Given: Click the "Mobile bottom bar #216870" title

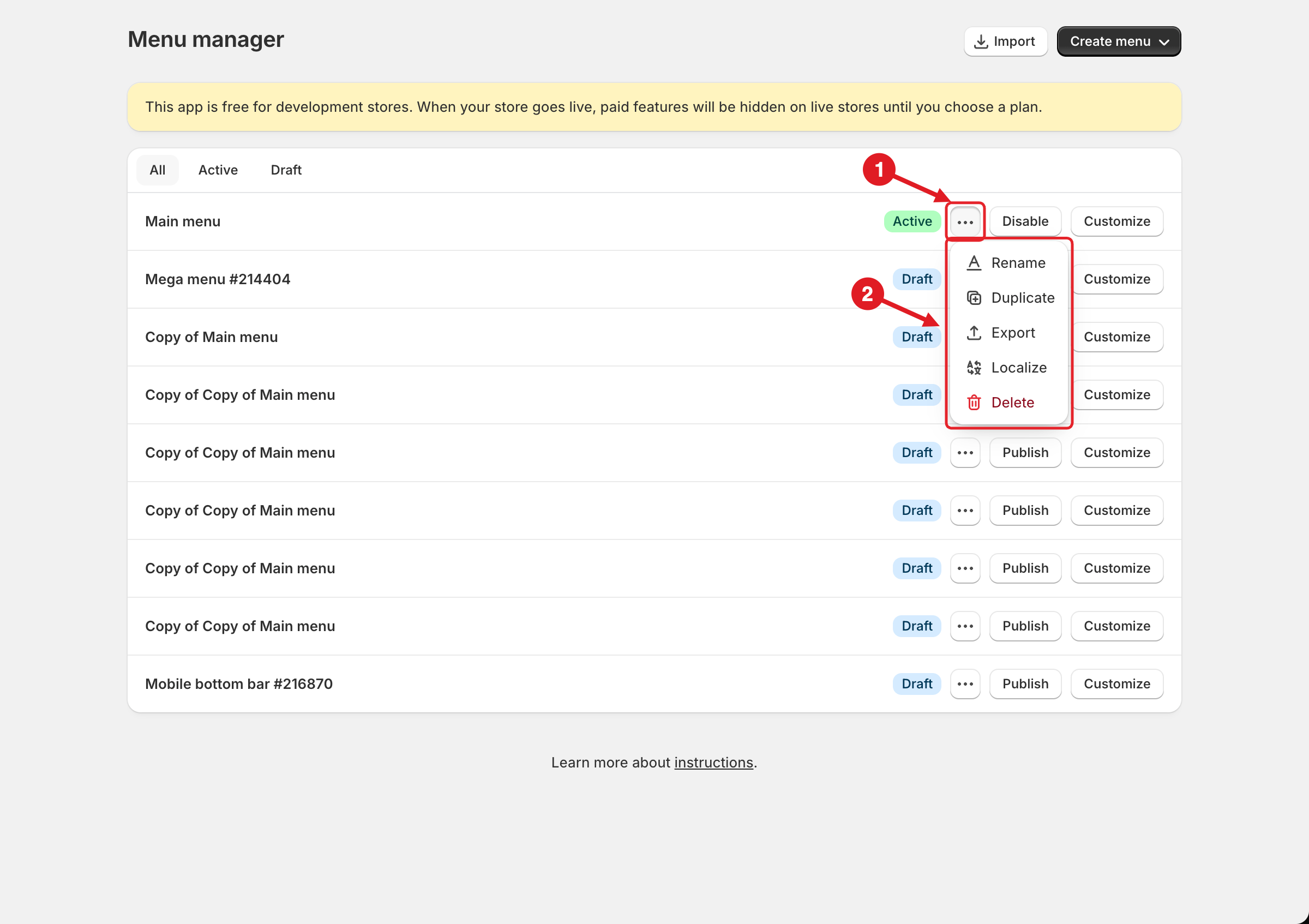Looking at the screenshot, I should click(239, 684).
